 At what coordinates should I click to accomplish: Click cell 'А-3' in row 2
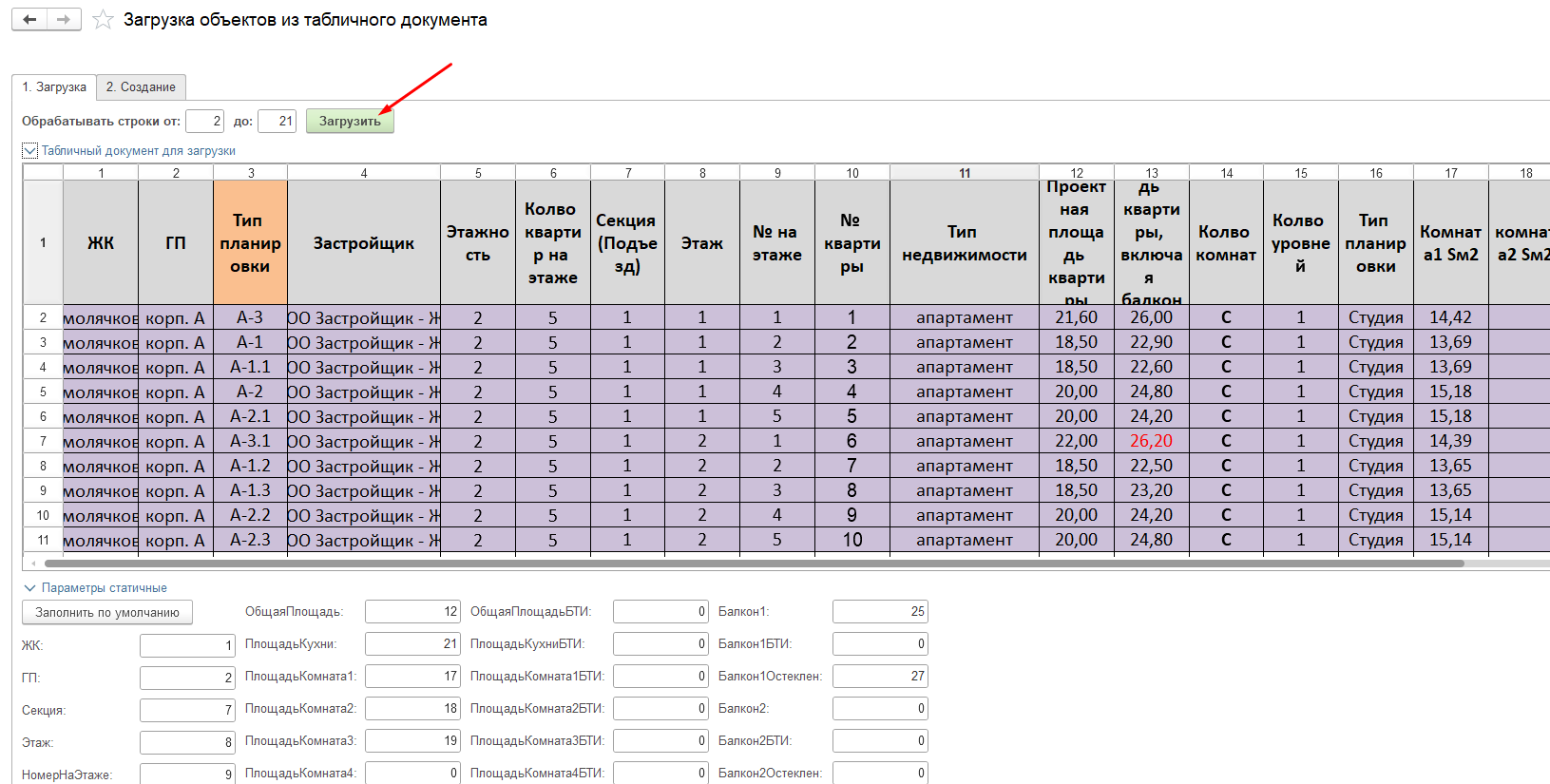(x=251, y=317)
